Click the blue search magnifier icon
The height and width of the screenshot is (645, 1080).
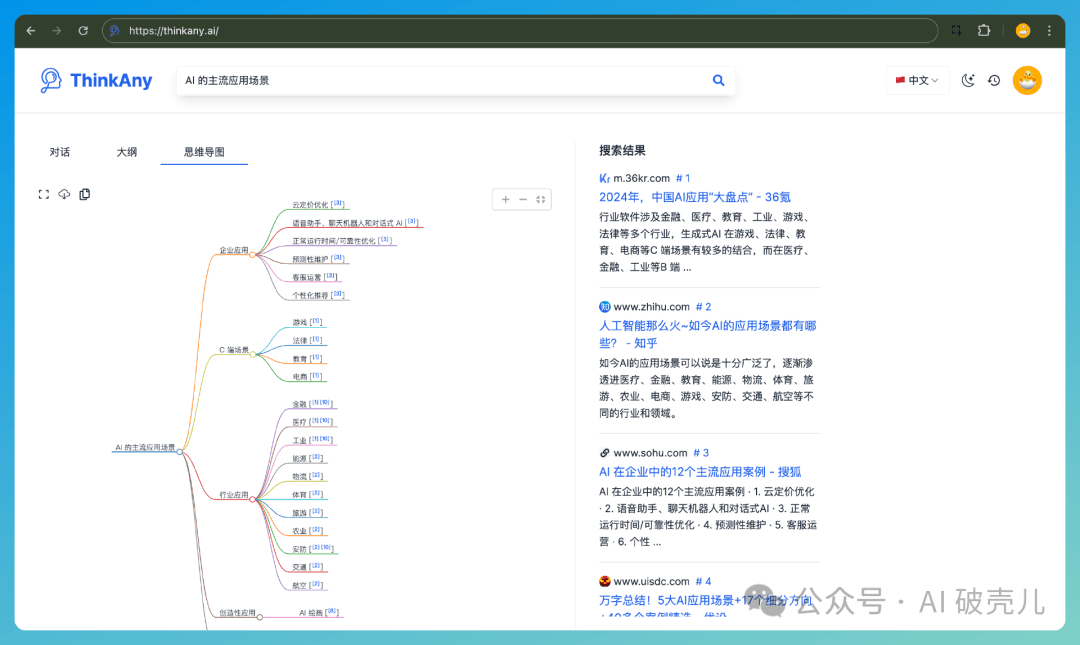tap(718, 81)
